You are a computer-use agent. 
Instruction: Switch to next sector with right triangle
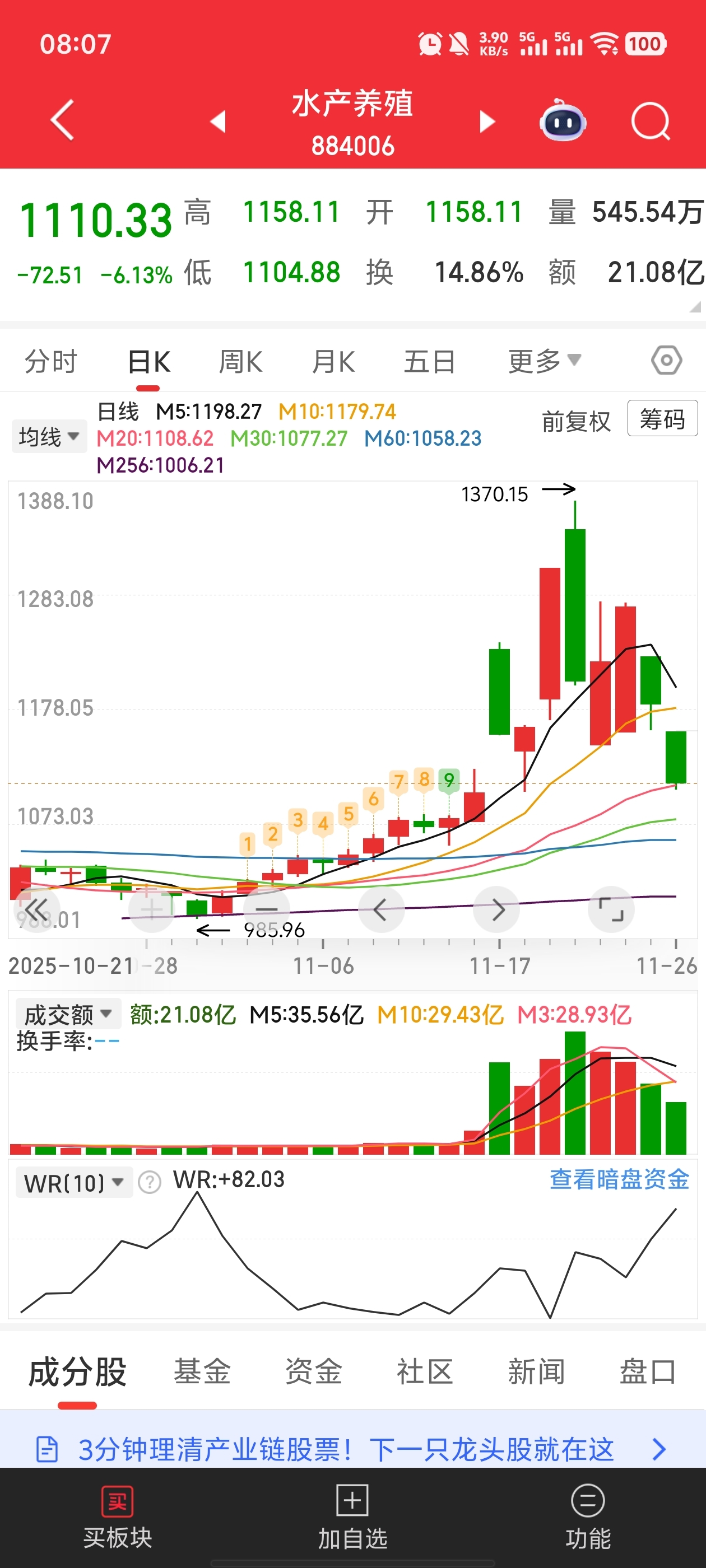[x=487, y=120]
